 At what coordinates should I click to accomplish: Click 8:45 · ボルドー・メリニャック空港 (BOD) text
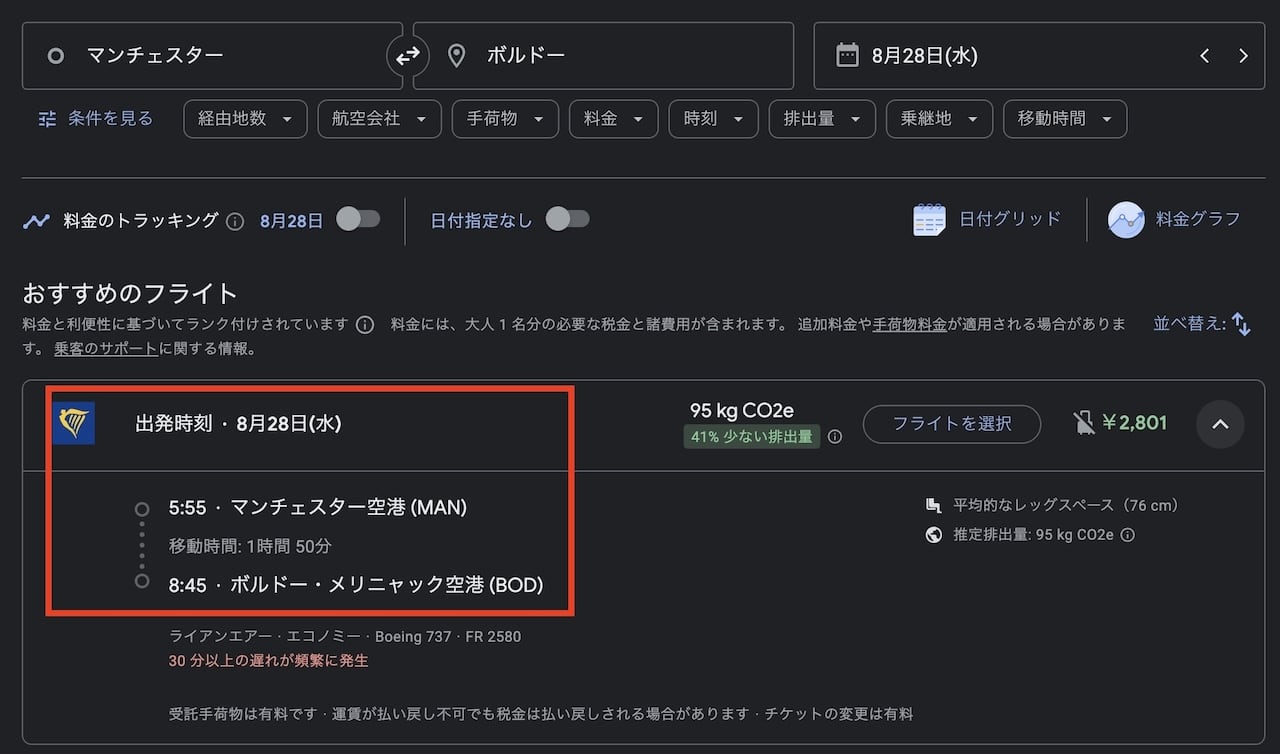coord(356,585)
